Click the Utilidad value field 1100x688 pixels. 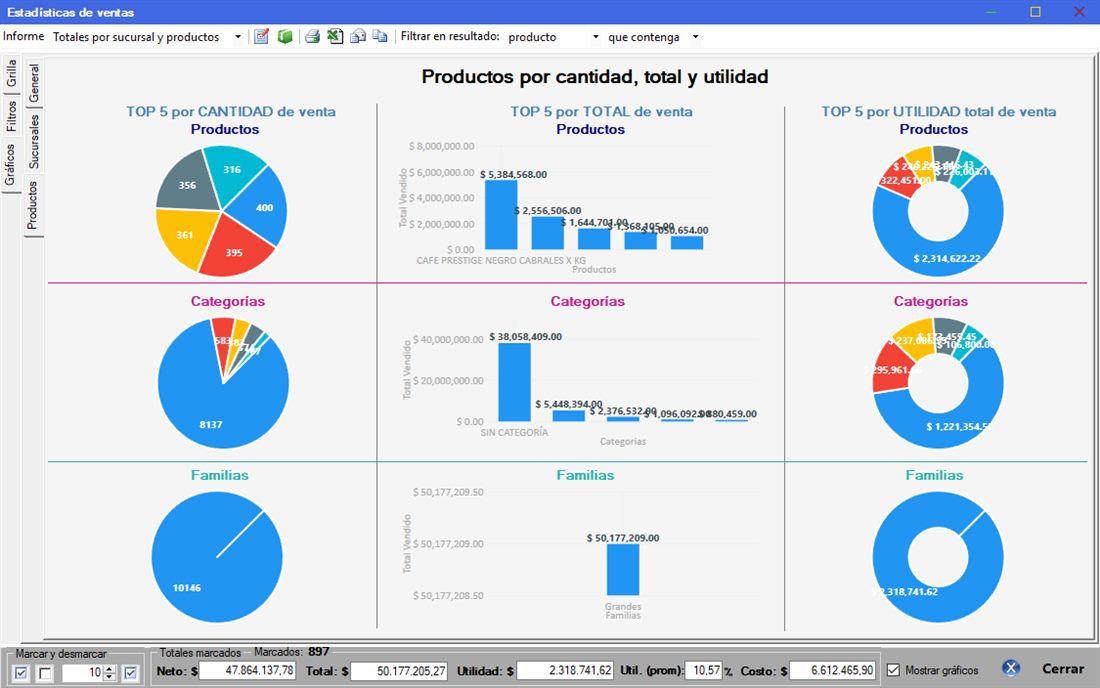pos(565,670)
